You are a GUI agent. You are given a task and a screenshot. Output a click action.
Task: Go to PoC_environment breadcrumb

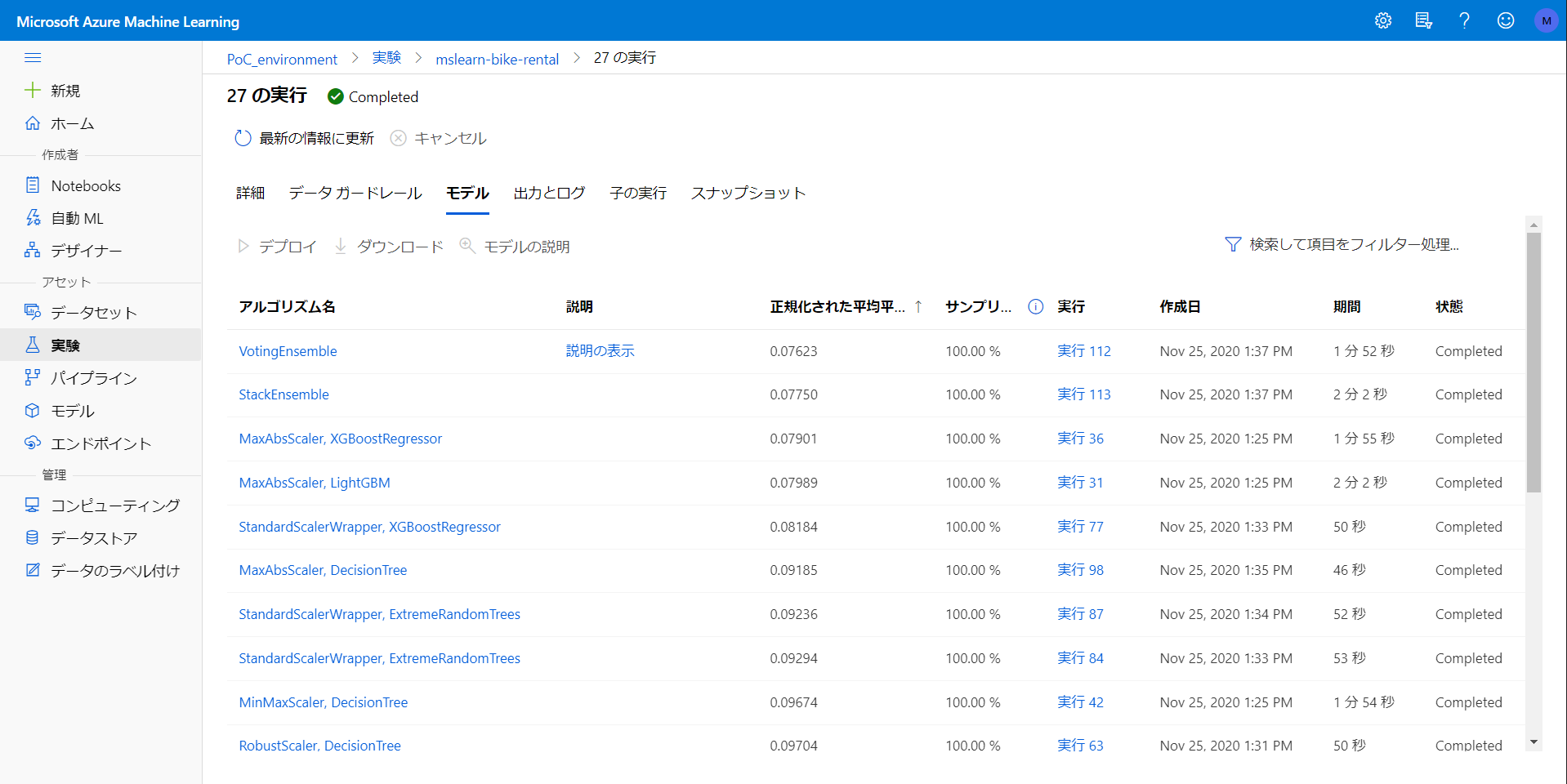pyautogui.click(x=282, y=59)
